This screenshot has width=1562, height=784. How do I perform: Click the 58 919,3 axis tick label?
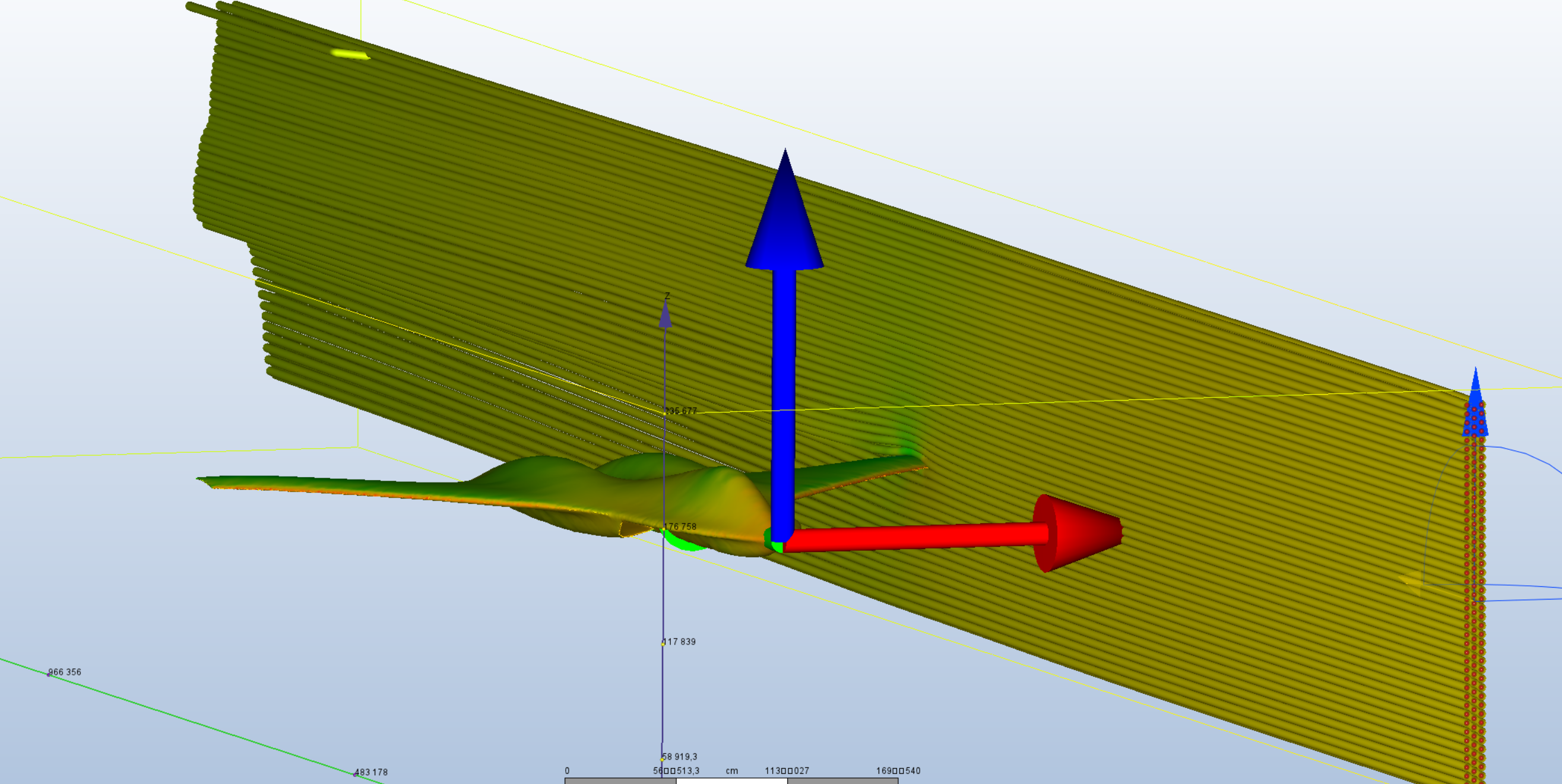(680, 756)
